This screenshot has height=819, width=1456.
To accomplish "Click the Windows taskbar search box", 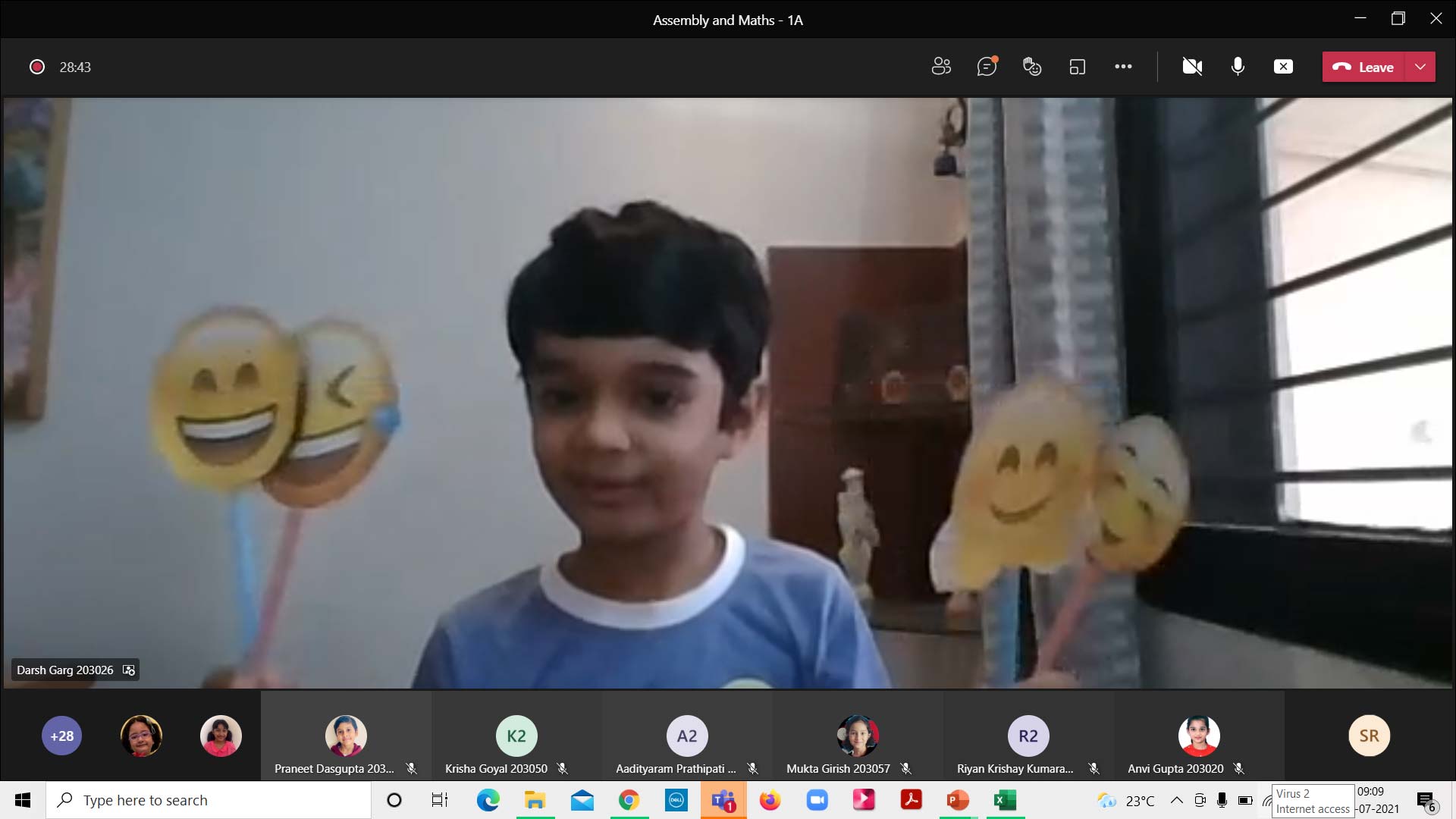I will (x=209, y=800).
